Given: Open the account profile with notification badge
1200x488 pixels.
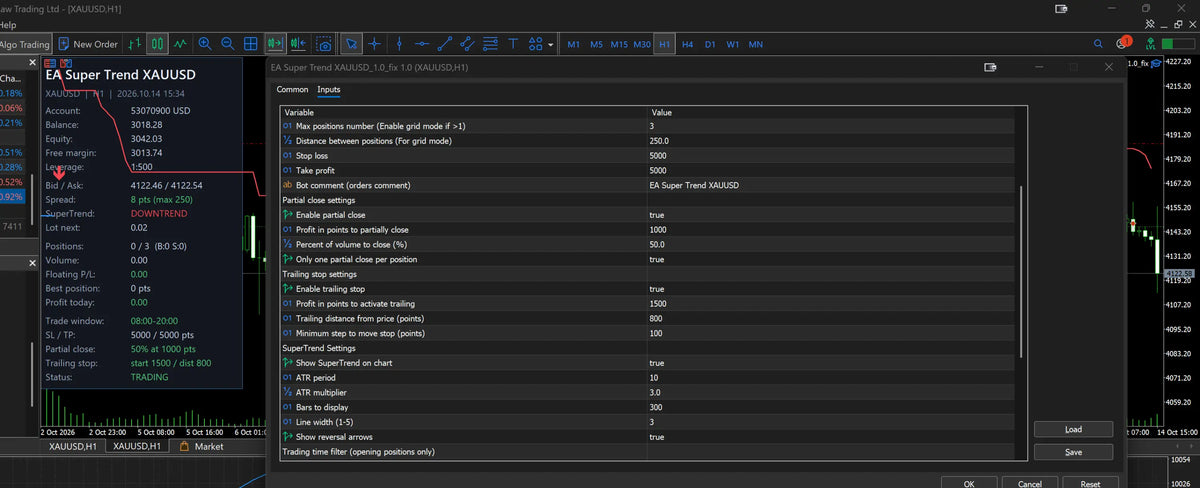Looking at the screenshot, I should click(x=1123, y=43).
